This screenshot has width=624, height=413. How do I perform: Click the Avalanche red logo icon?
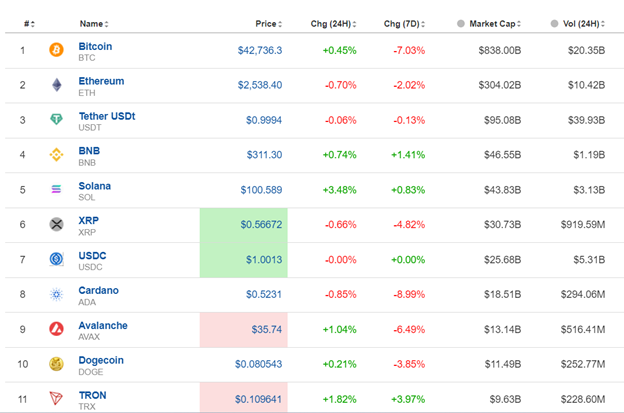56,329
